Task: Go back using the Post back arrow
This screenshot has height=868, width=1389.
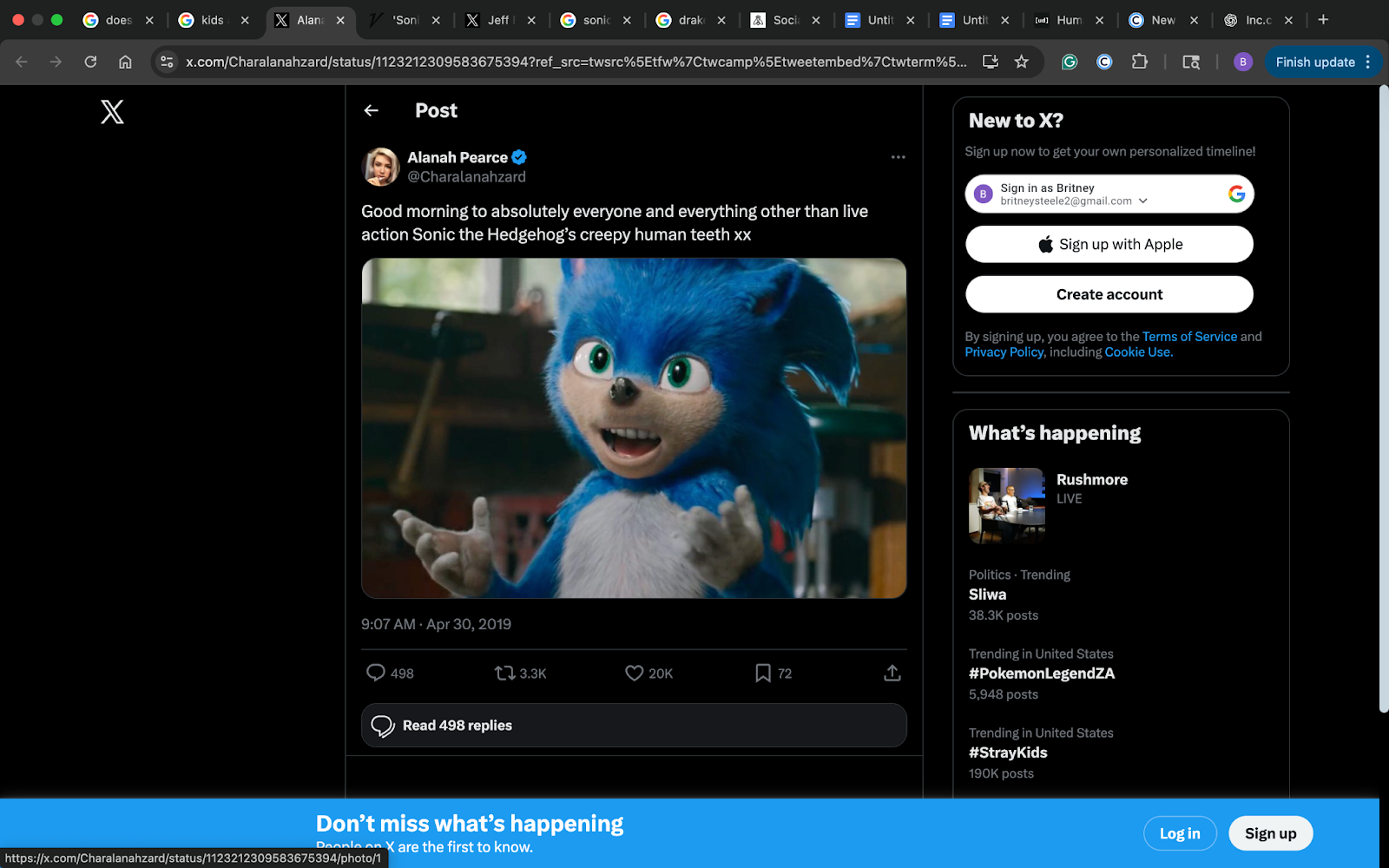Action: [372, 110]
